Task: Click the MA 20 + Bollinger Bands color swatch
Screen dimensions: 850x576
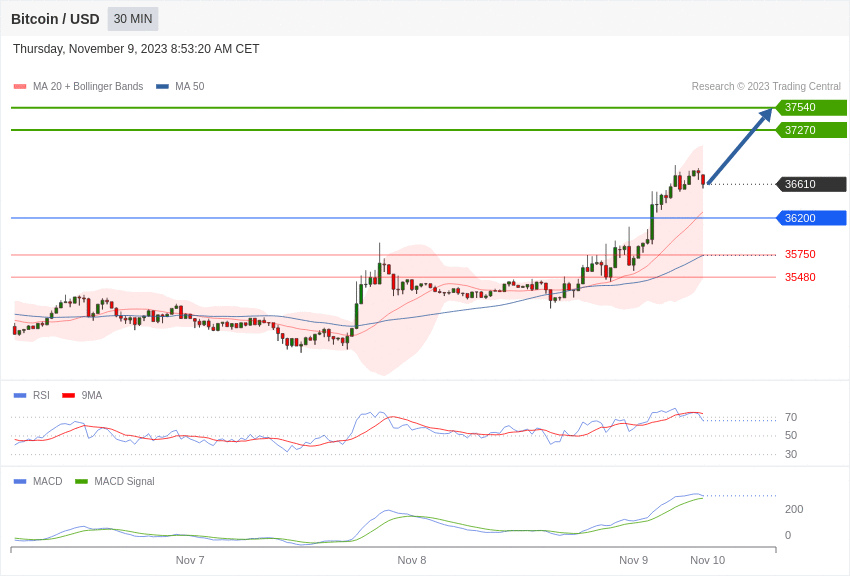Action: 20,86
